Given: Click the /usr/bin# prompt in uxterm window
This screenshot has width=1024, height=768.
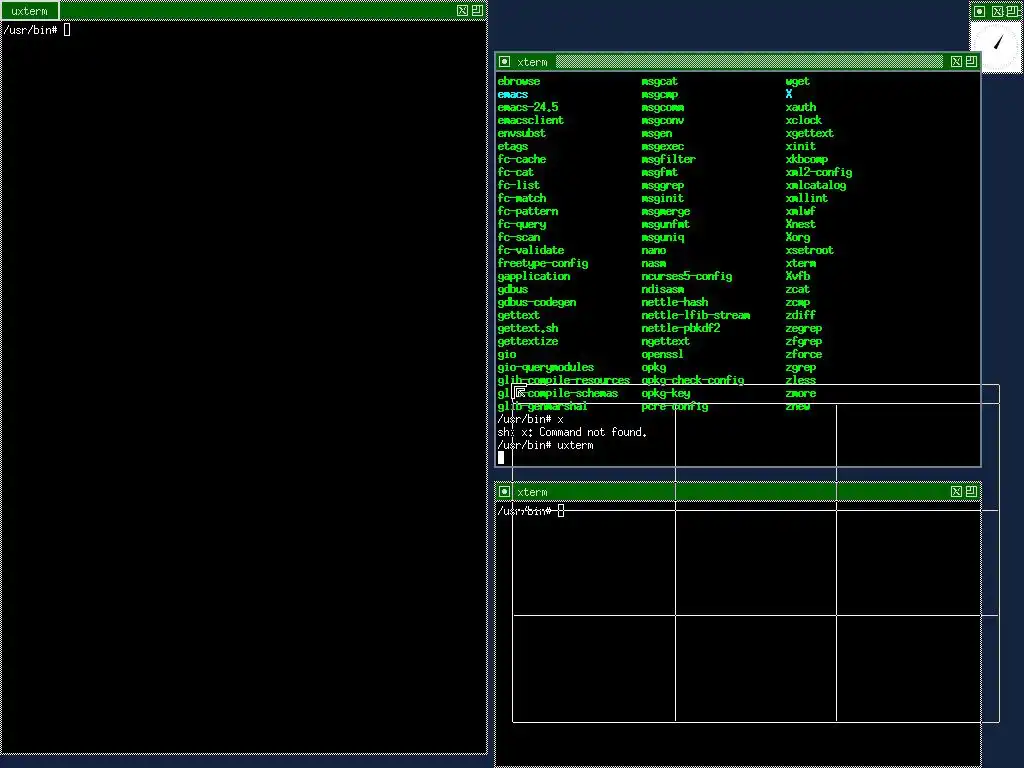Looking at the screenshot, I should (x=30, y=30).
